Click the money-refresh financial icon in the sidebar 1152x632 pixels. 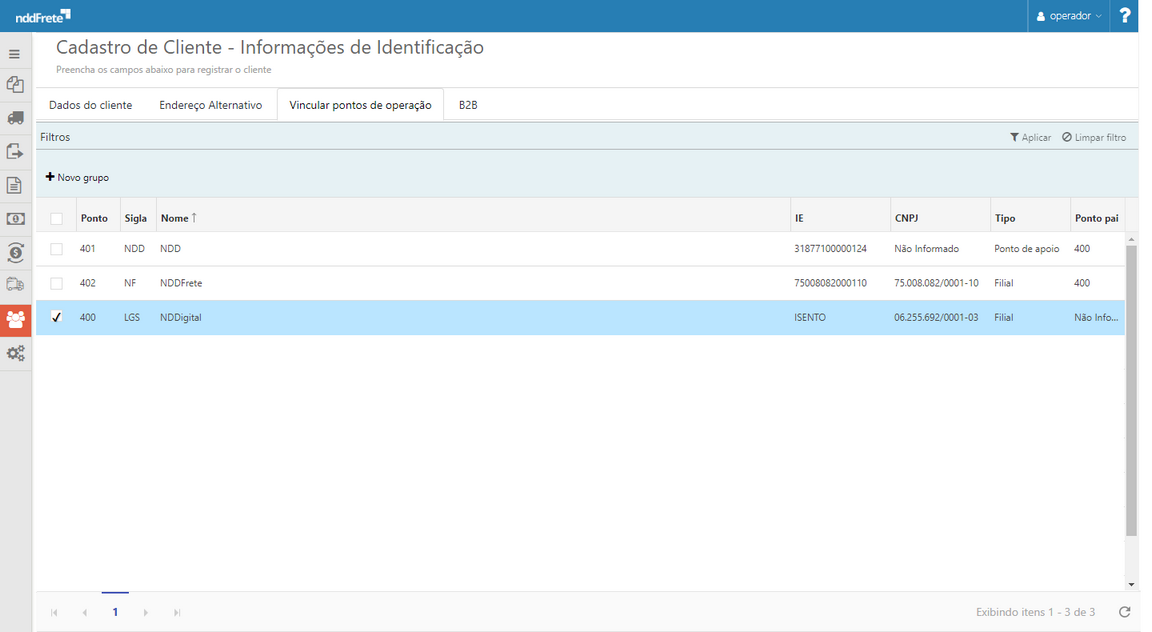(x=15, y=253)
